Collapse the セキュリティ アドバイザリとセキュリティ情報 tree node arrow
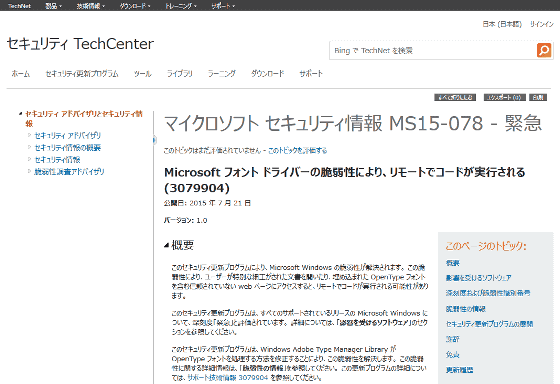Viewport: 560px width, 384px height. (21, 114)
